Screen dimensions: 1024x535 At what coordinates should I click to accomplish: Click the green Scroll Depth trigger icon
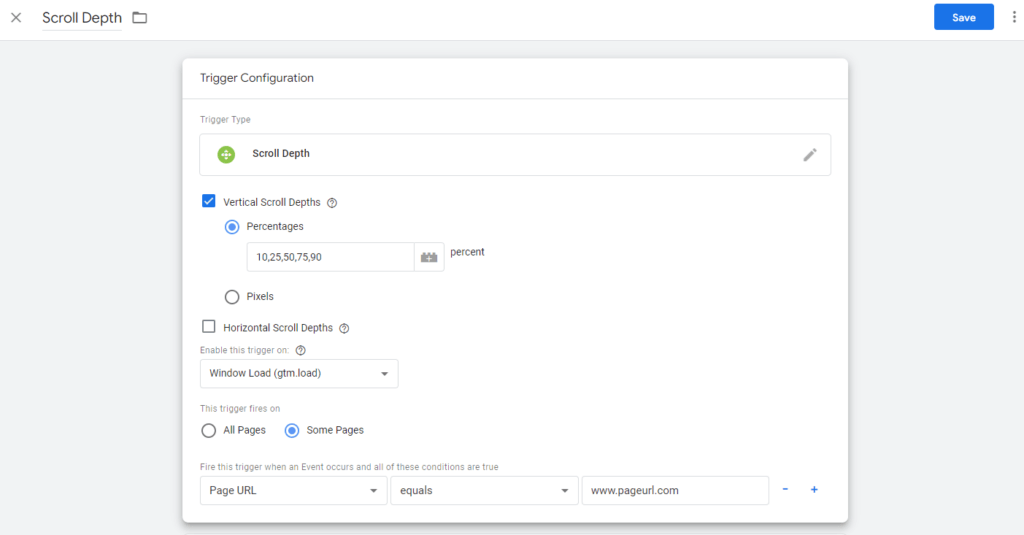(226, 155)
